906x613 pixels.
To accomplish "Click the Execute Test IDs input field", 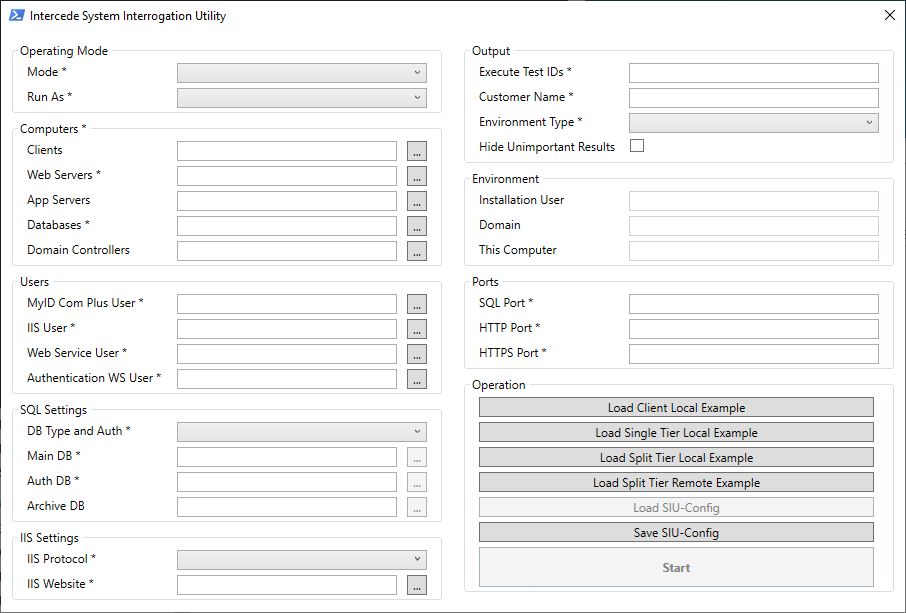I will [753, 73].
